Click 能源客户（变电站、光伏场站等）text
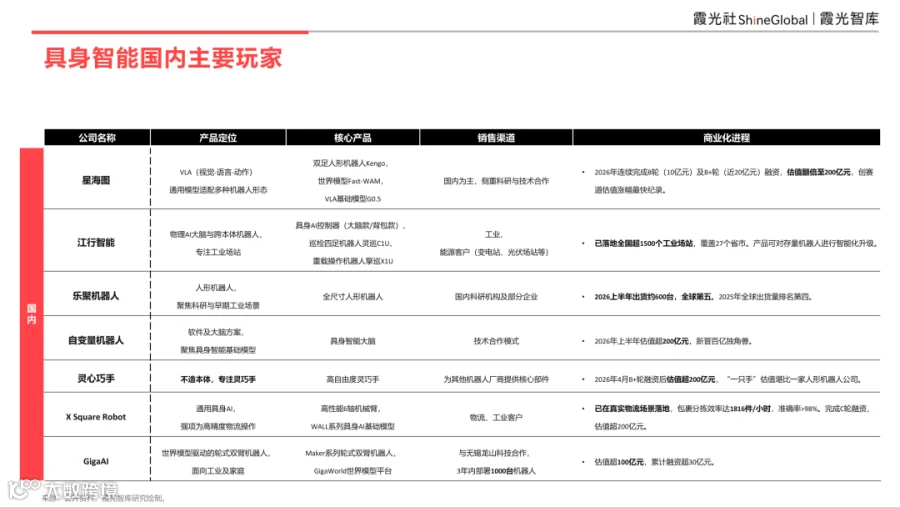The image size is (900, 507). pos(494,252)
